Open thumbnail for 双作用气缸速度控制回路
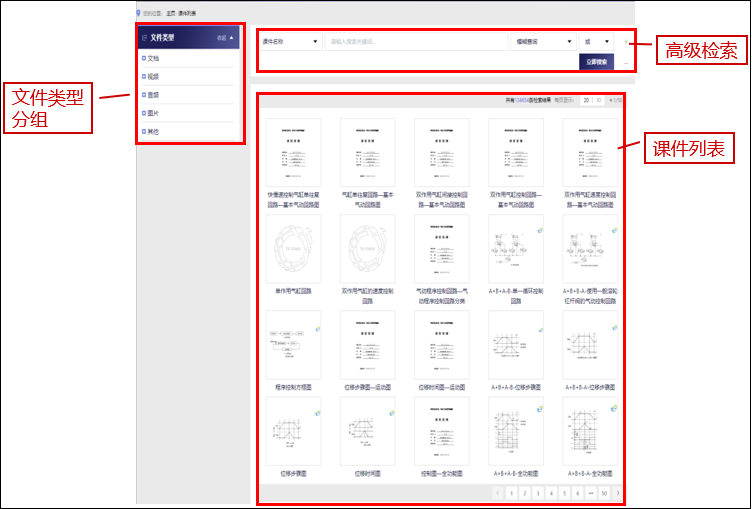 (590, 153)
